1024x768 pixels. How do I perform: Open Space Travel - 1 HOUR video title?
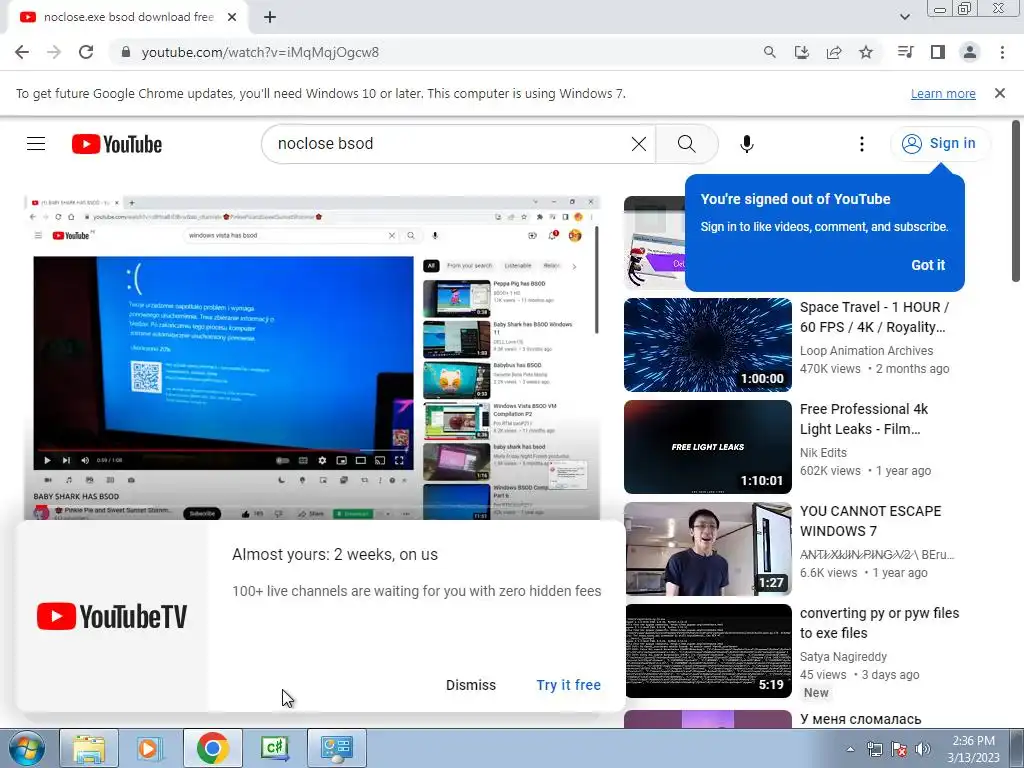coord(874,317)
